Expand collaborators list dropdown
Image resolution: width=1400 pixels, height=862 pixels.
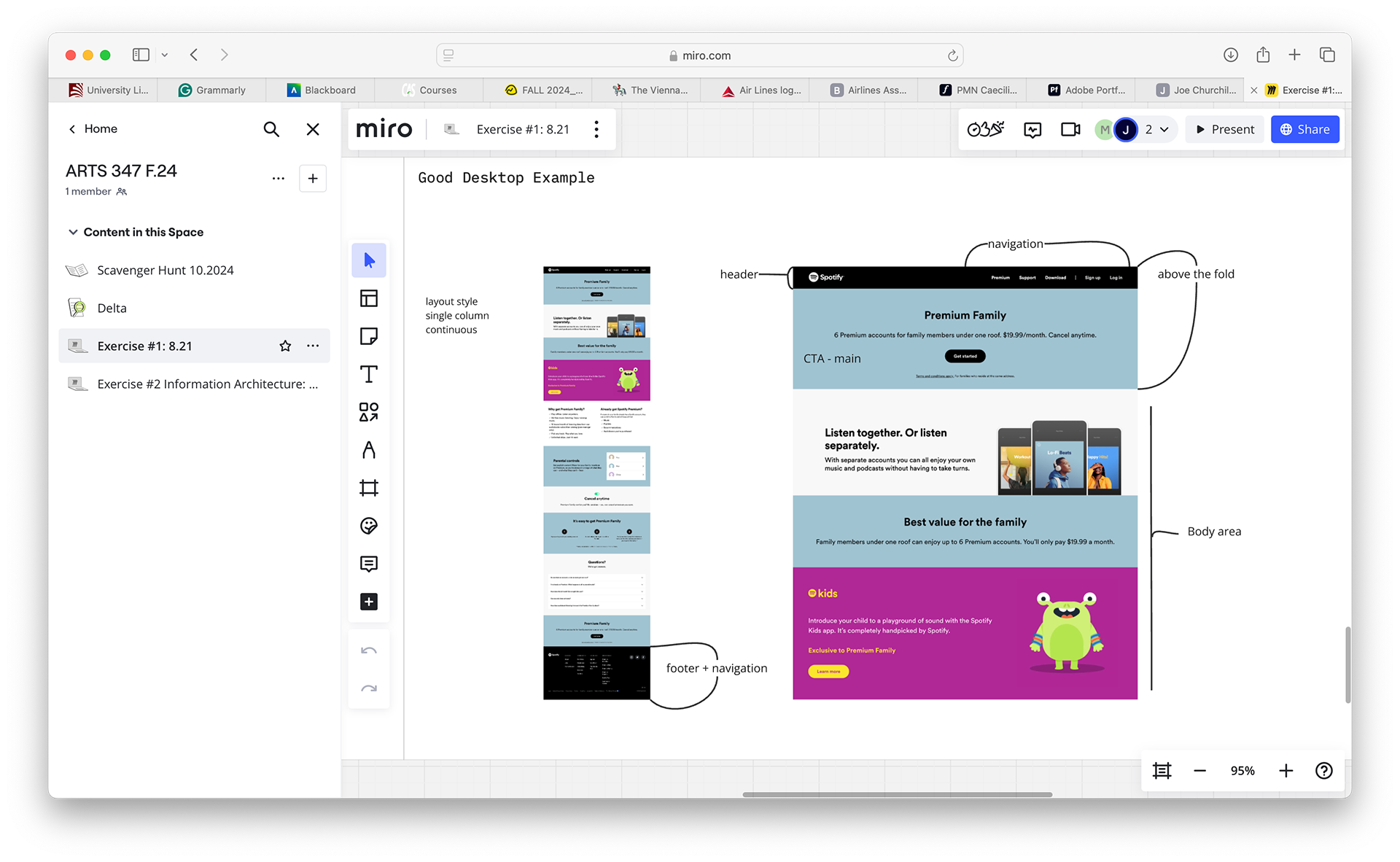[1164, 129]
